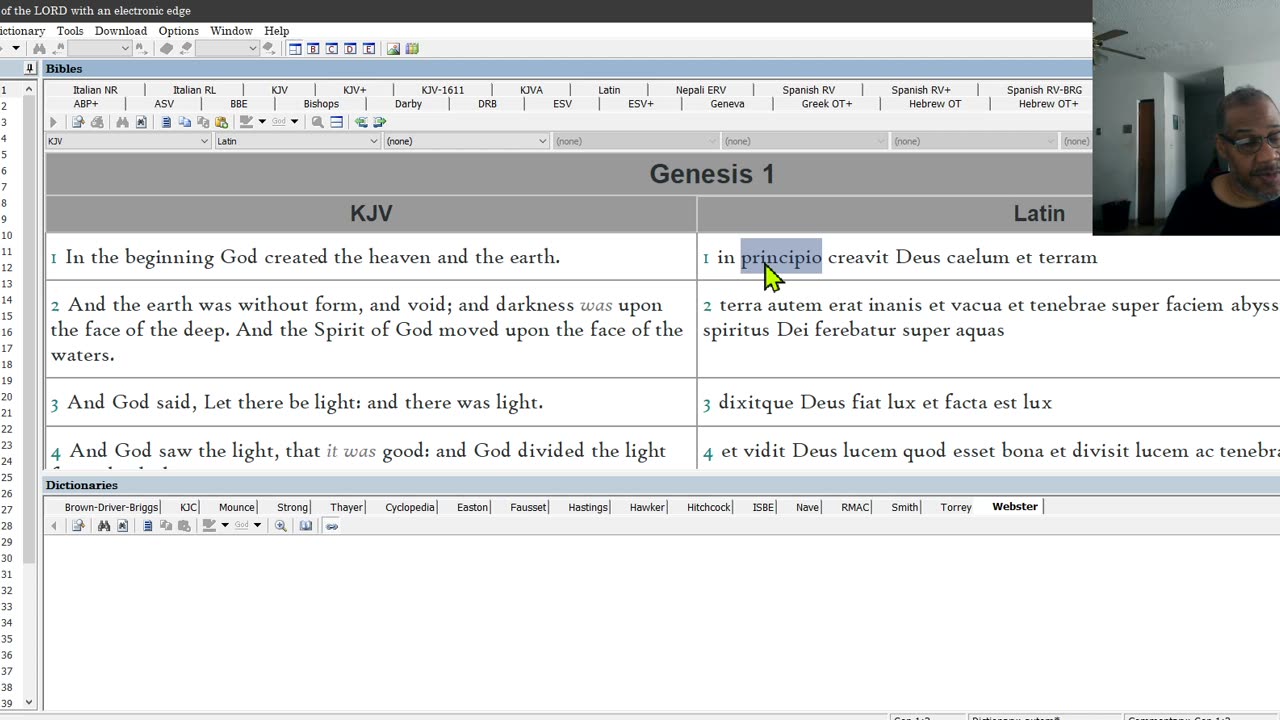
Task: Open the Download menu
Action: (x=121, y=31)
